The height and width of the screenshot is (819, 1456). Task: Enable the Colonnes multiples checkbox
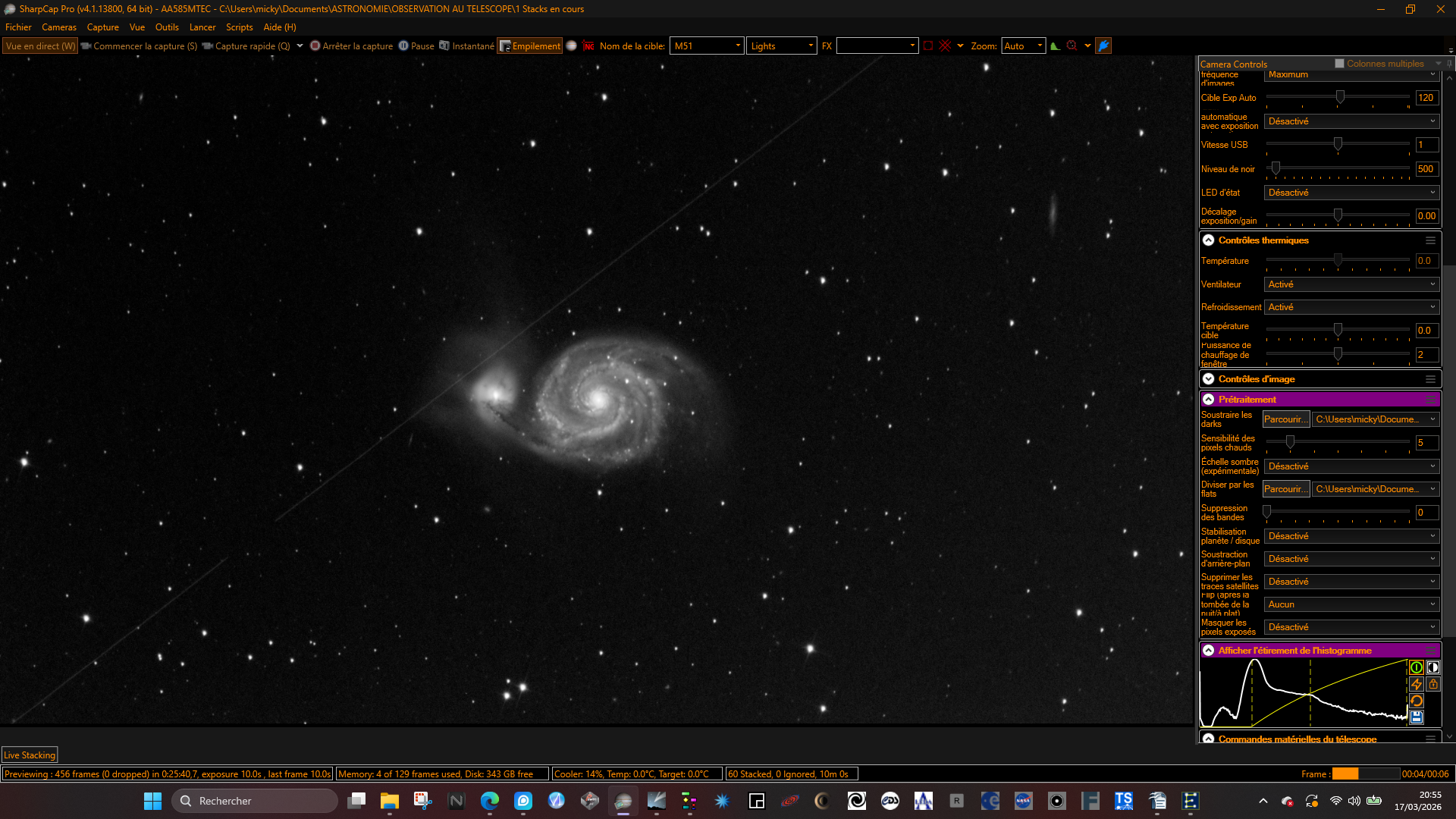(1339, 64)
